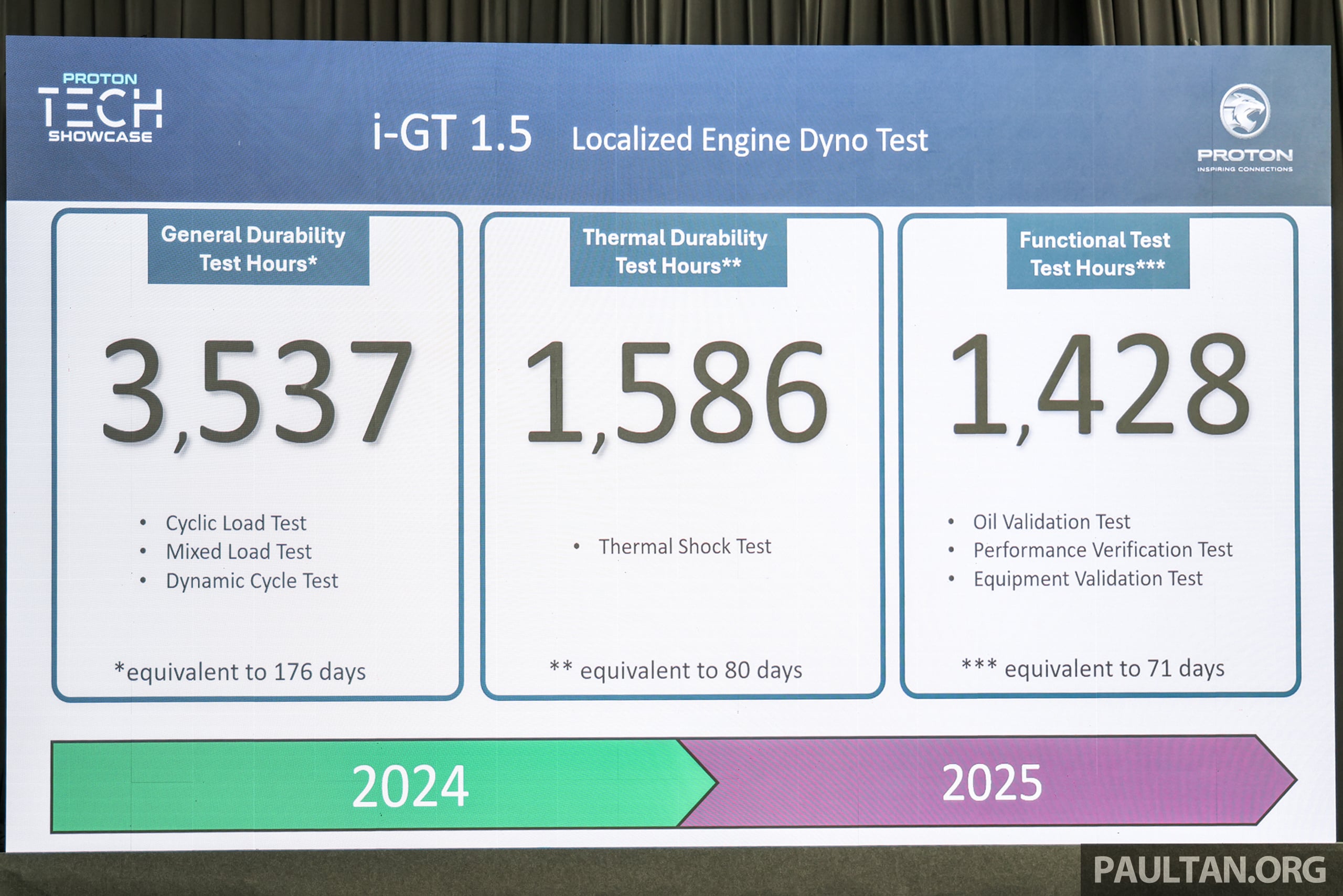
Task: Click the Proton Tech Showcase logo
Action: [100, 108]
